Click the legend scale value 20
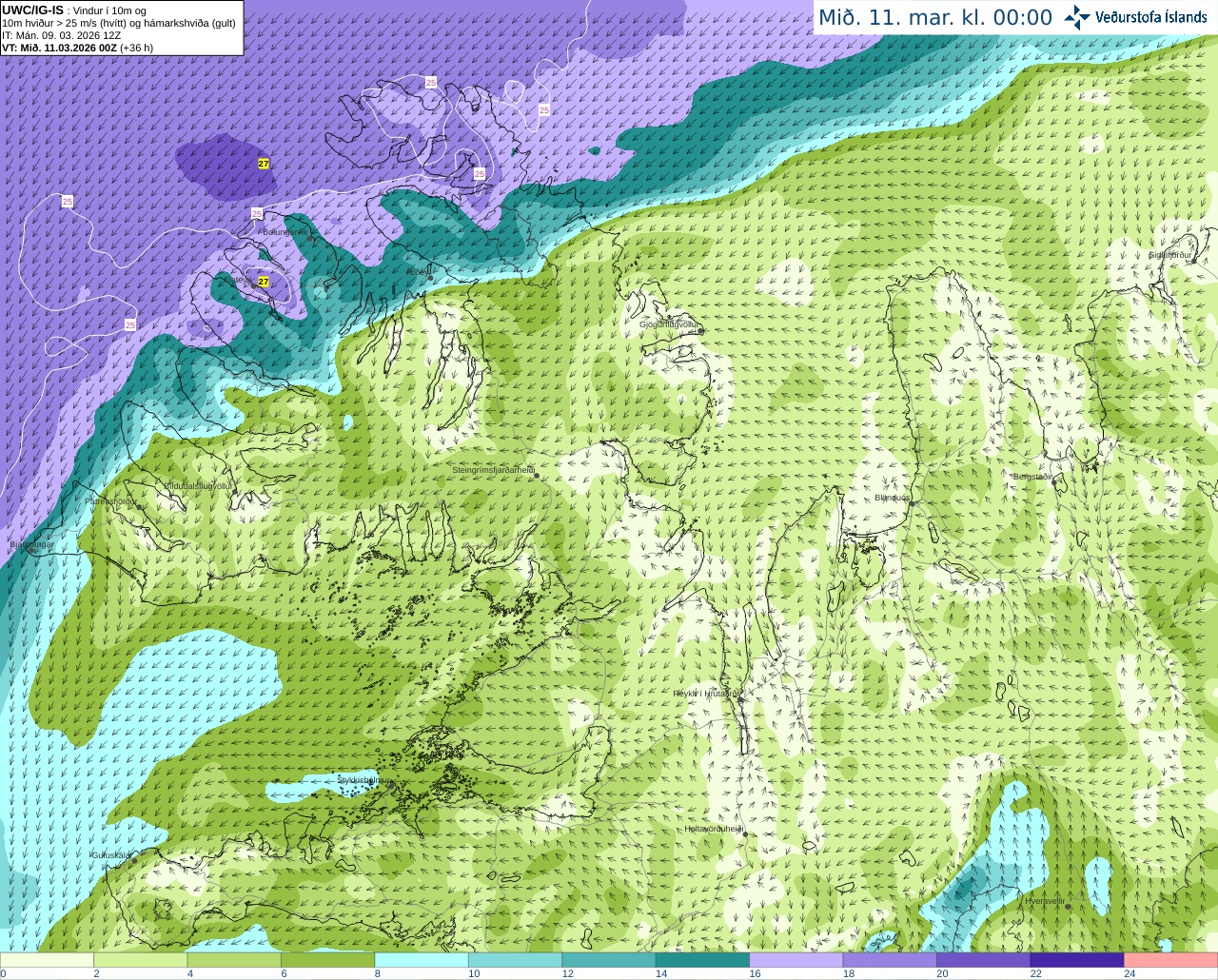This screenshot has width=1218, height=980. click(x=943, y=973)
